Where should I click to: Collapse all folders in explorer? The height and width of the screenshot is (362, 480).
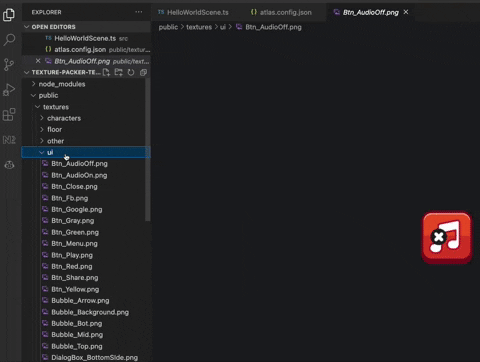pyautogui.click(x=143, y=72)
